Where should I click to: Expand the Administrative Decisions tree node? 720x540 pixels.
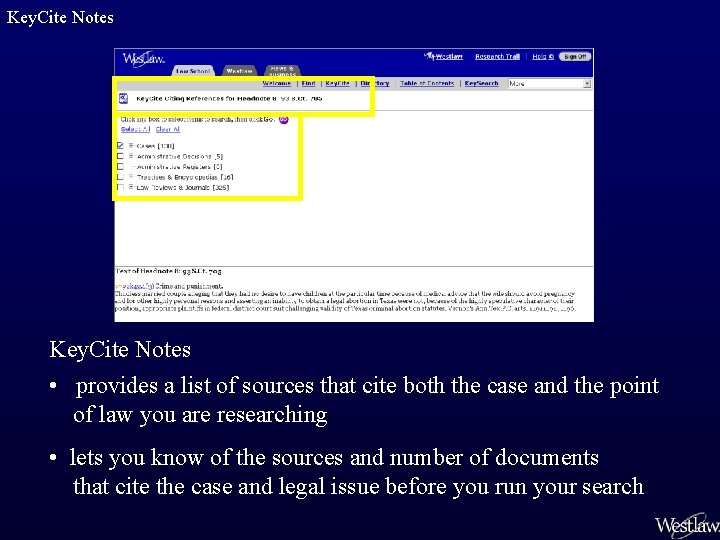131,156
